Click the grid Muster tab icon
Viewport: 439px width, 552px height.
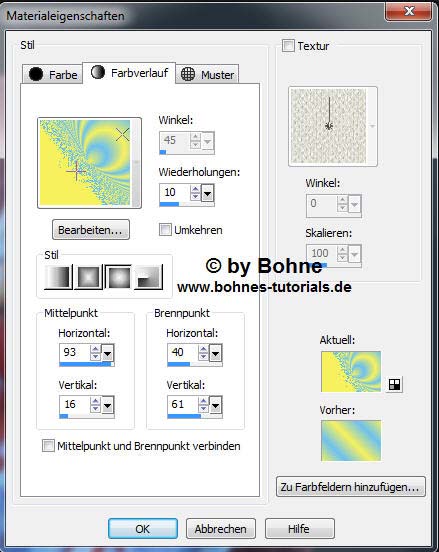click(x=188, y=74)
